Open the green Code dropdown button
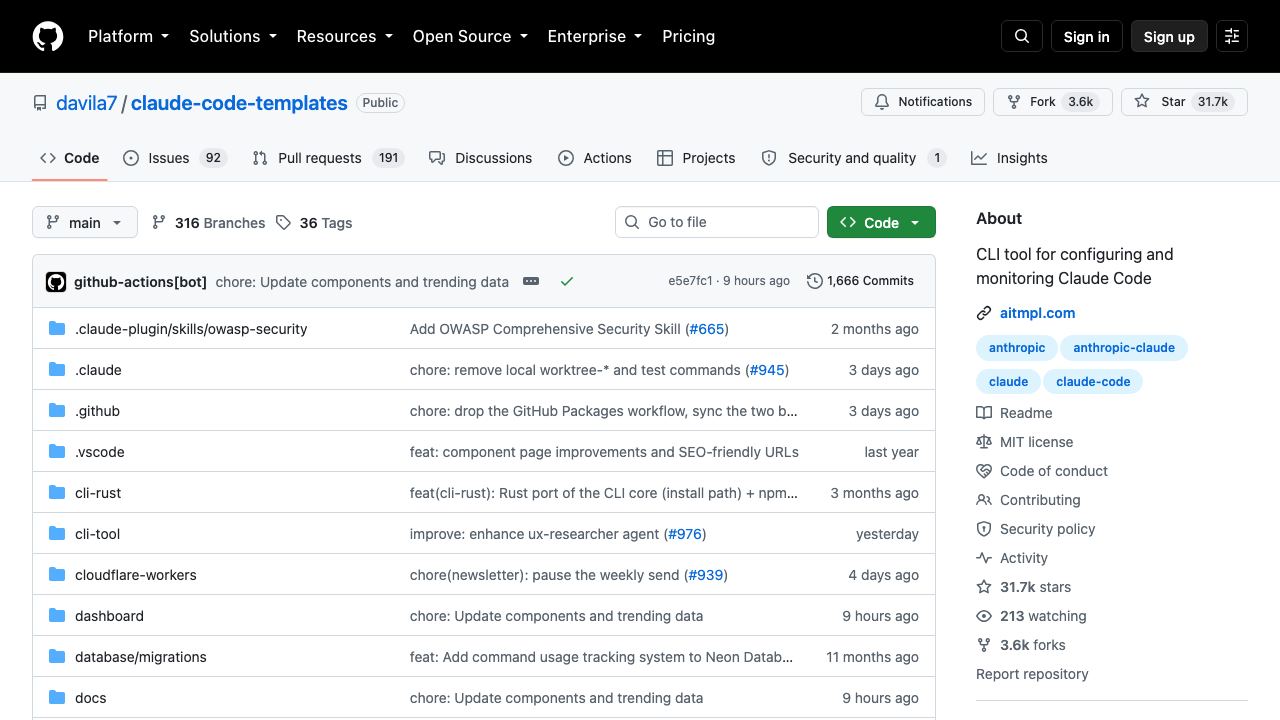This screenshot has width=1280, height=720. click(881, 222)
